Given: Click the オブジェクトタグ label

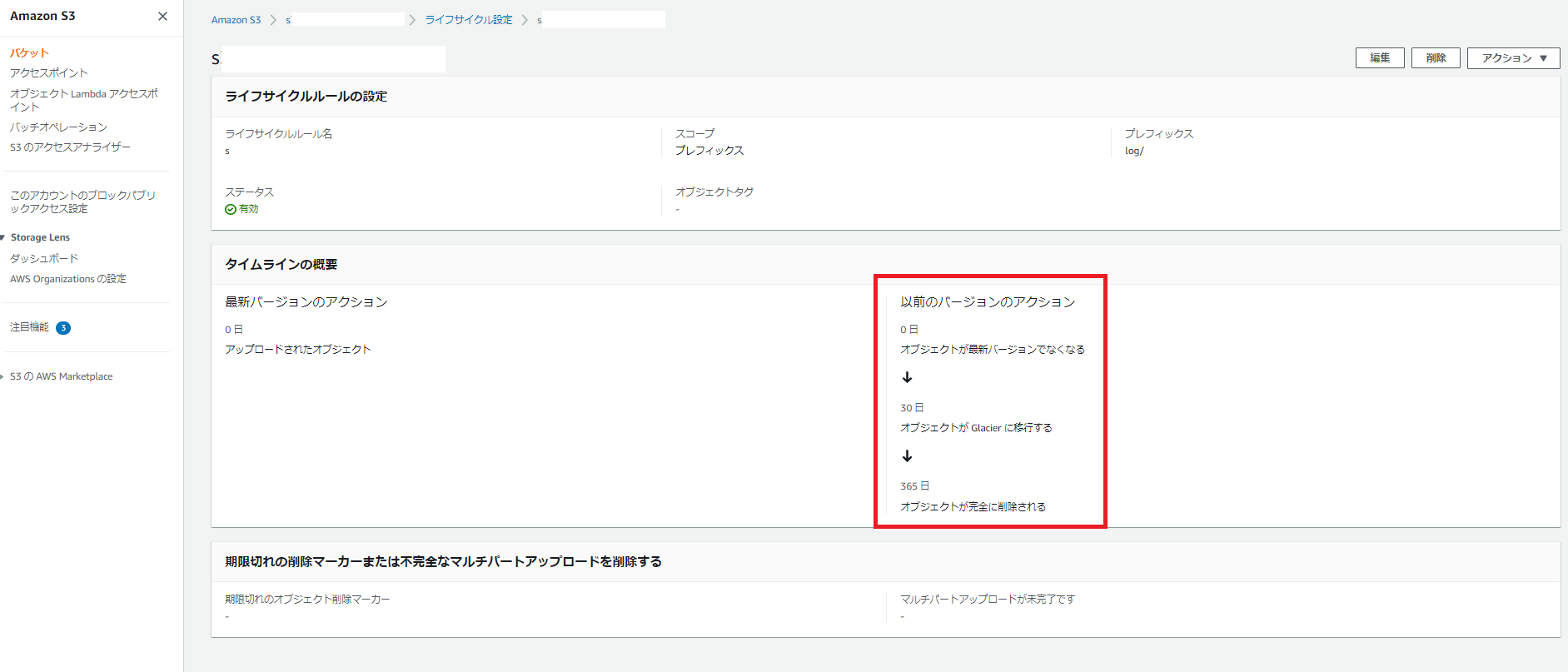Looking at the screenshot, I should [714, 192].
